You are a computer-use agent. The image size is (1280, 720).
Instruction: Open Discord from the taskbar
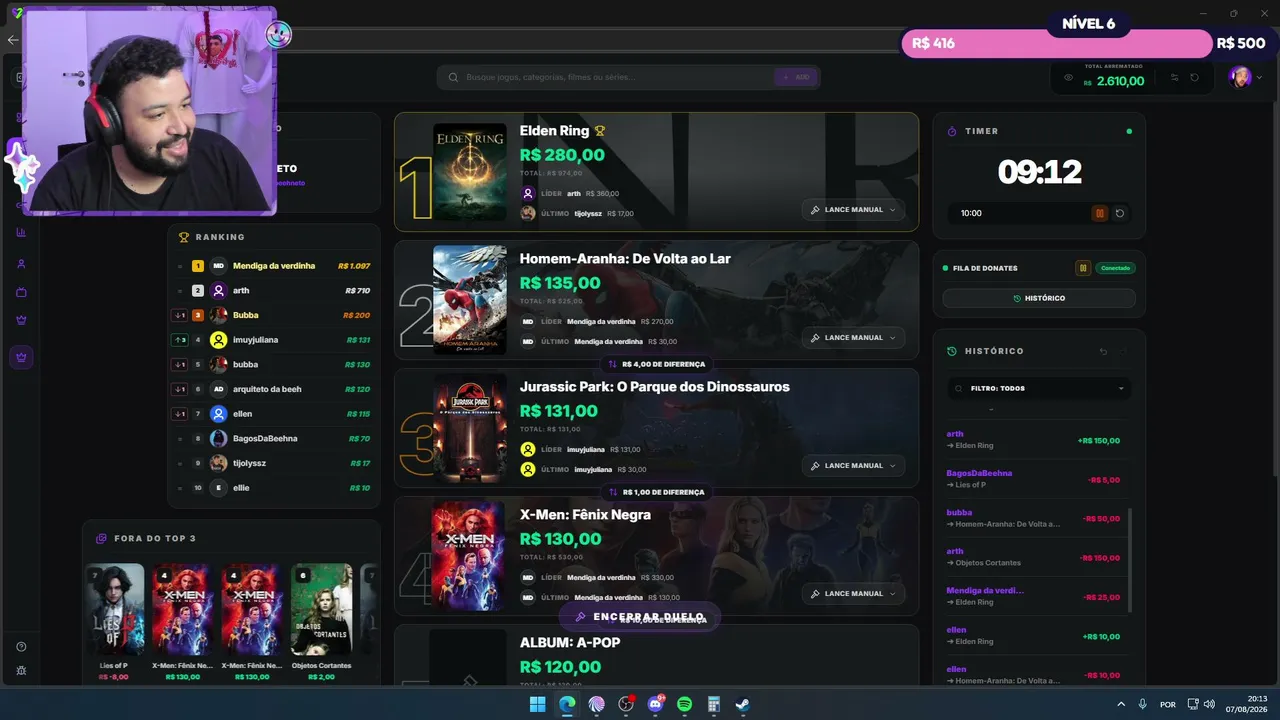[656, 704]
